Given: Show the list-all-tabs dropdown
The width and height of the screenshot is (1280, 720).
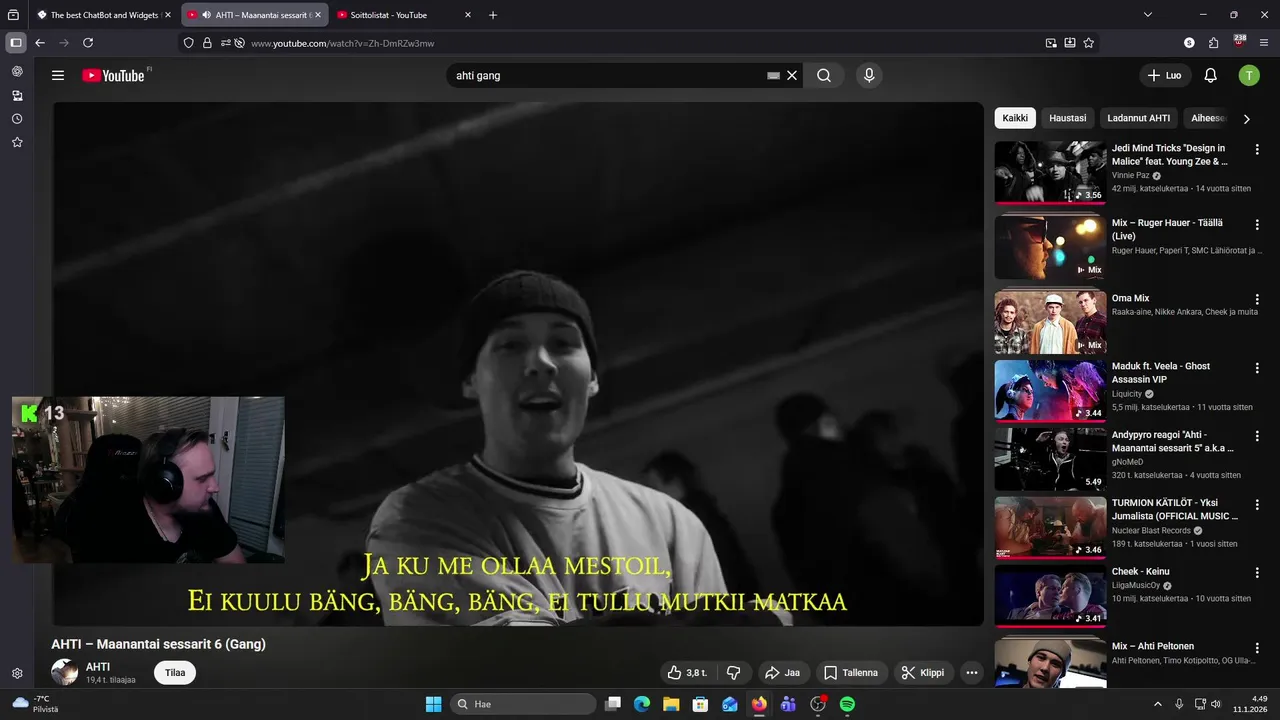Looking at the screenshot, I should [x=1148, y=15].
